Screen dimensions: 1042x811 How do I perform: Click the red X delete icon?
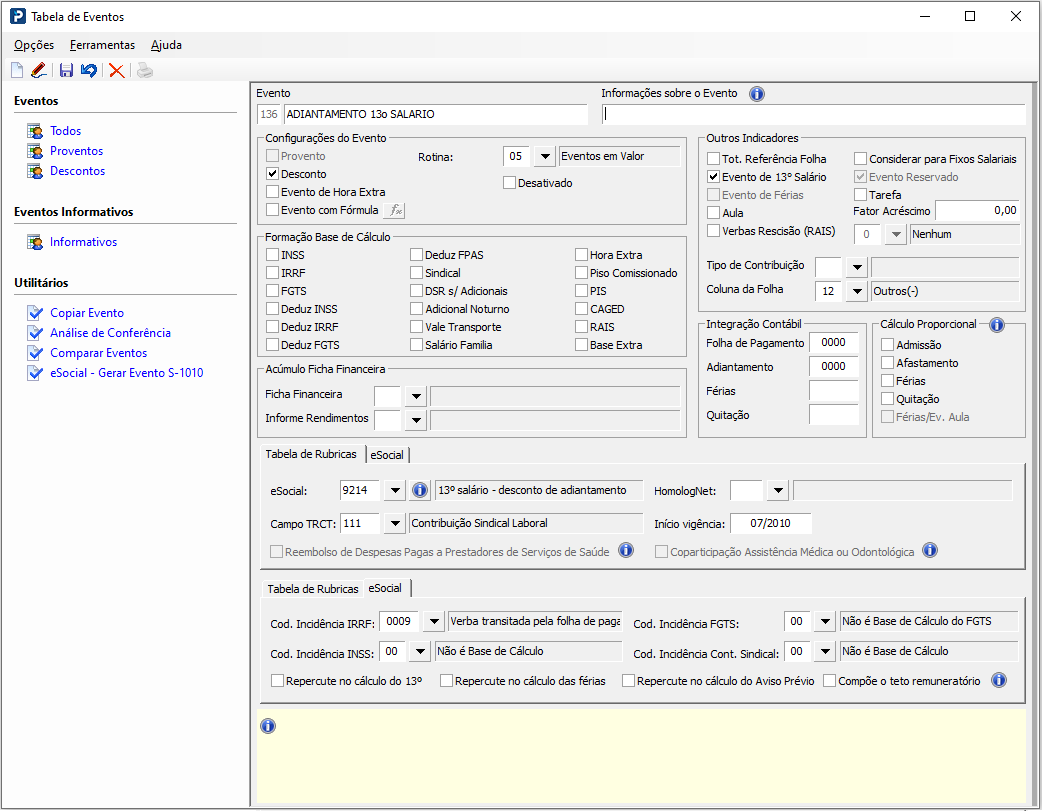coord(117,70)
